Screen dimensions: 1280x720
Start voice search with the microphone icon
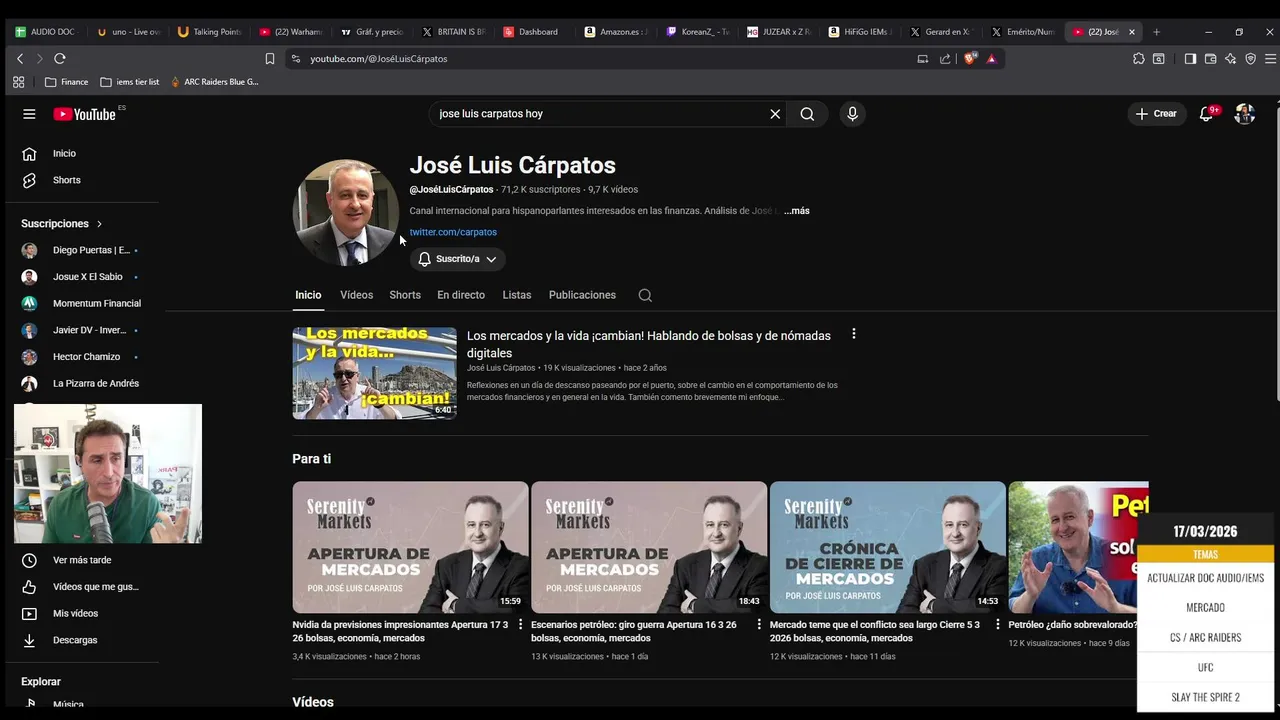[x=852, y=114]
